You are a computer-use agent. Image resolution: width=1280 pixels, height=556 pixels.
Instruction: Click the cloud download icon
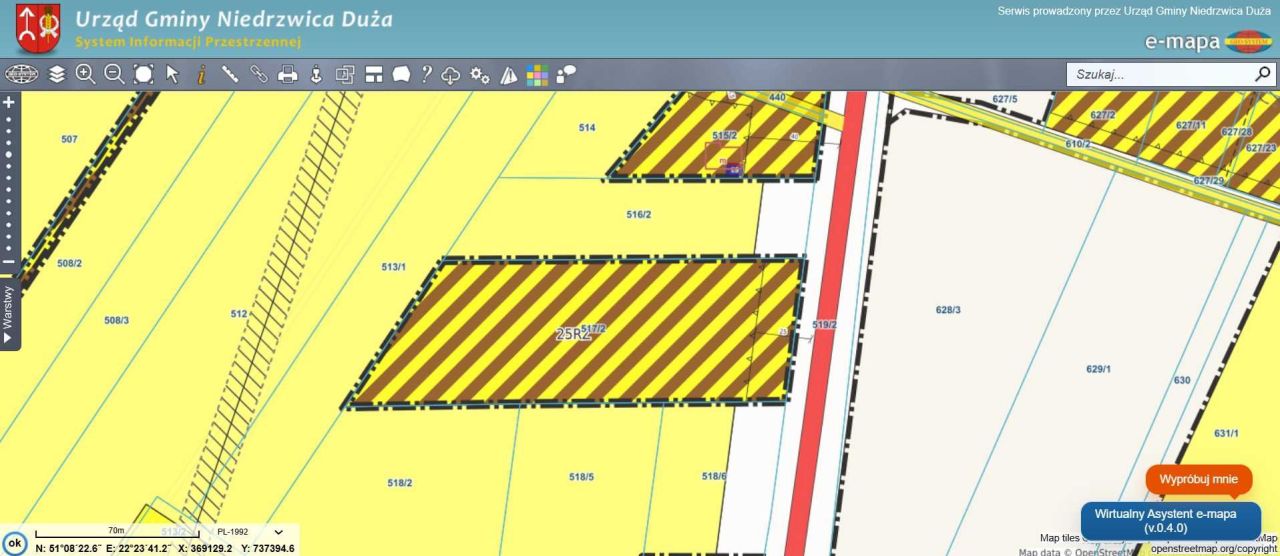pyautogui.click(x=451, y=74)
